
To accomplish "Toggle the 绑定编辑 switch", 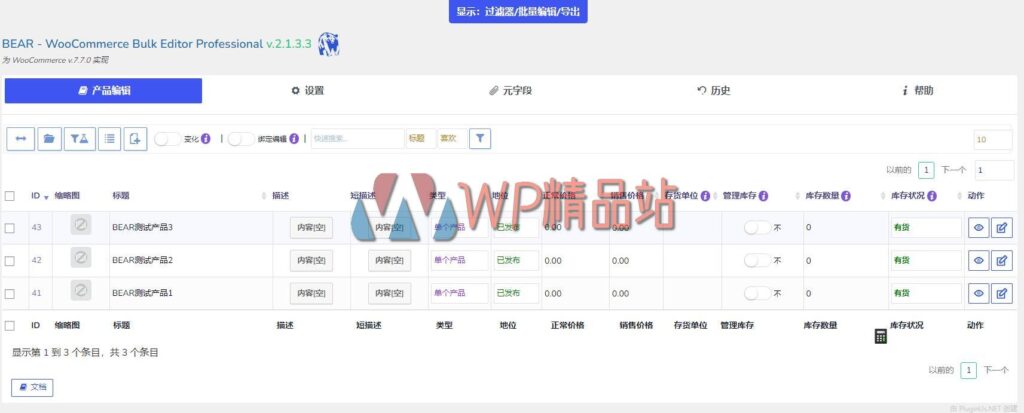I will coord(241,139).
